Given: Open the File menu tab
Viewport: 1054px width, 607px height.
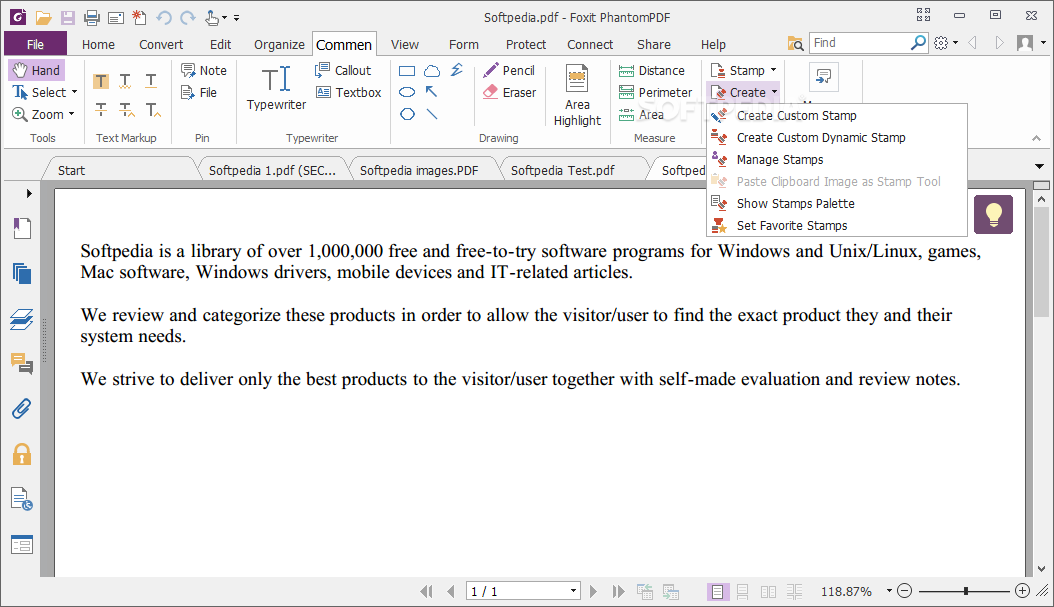Looking at the screenshot, I should [35, 44].
